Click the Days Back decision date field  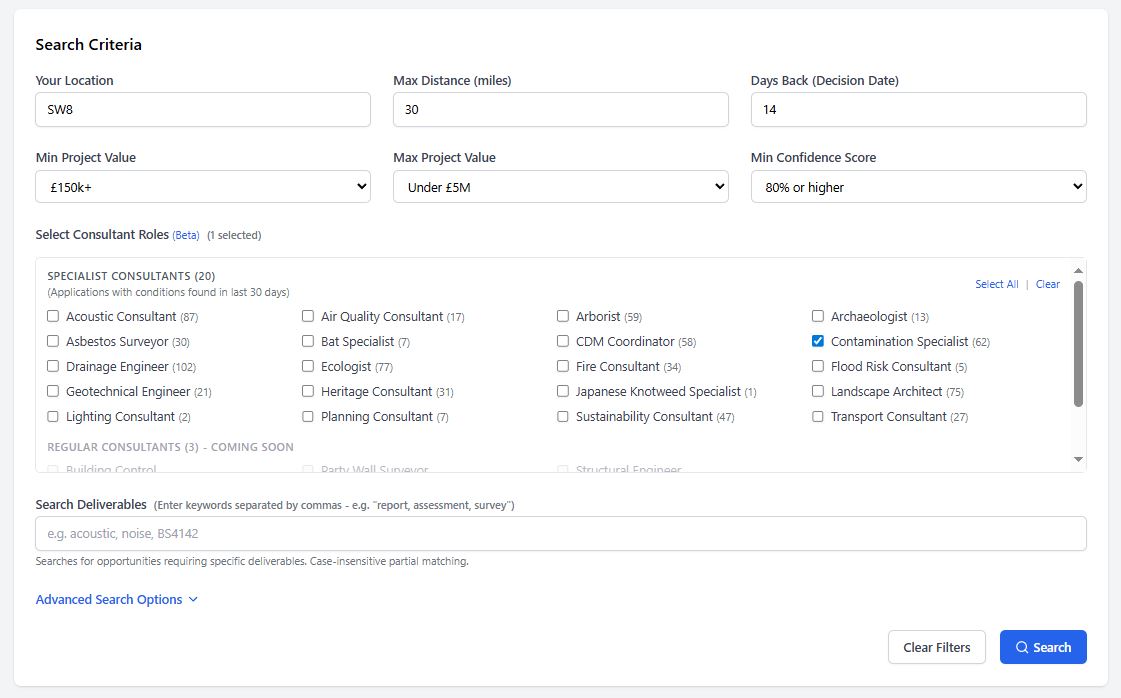(919, 109)
